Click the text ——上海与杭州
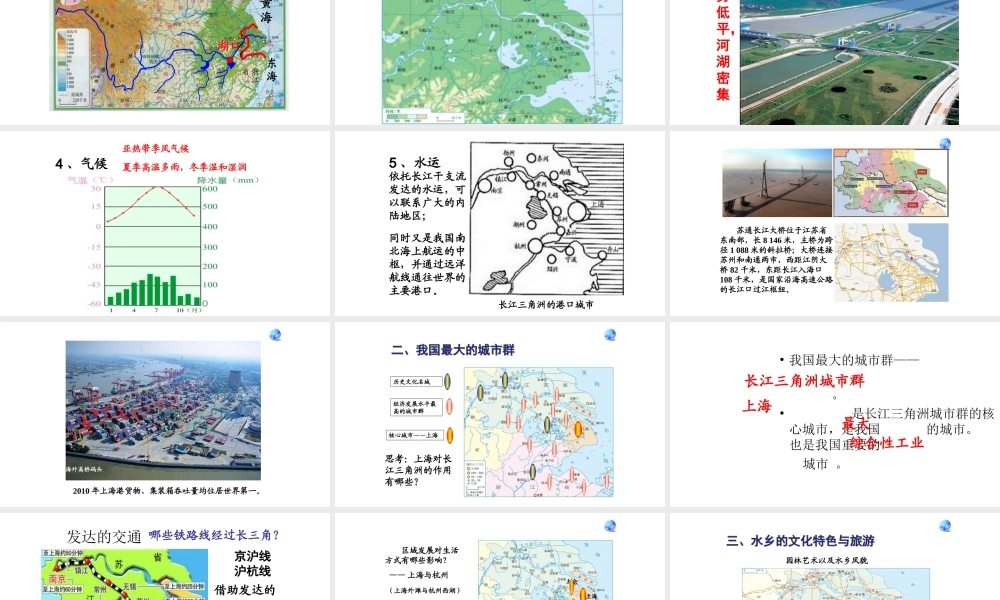This screenshot has width=1000, height=600. (x=418, y=575)
